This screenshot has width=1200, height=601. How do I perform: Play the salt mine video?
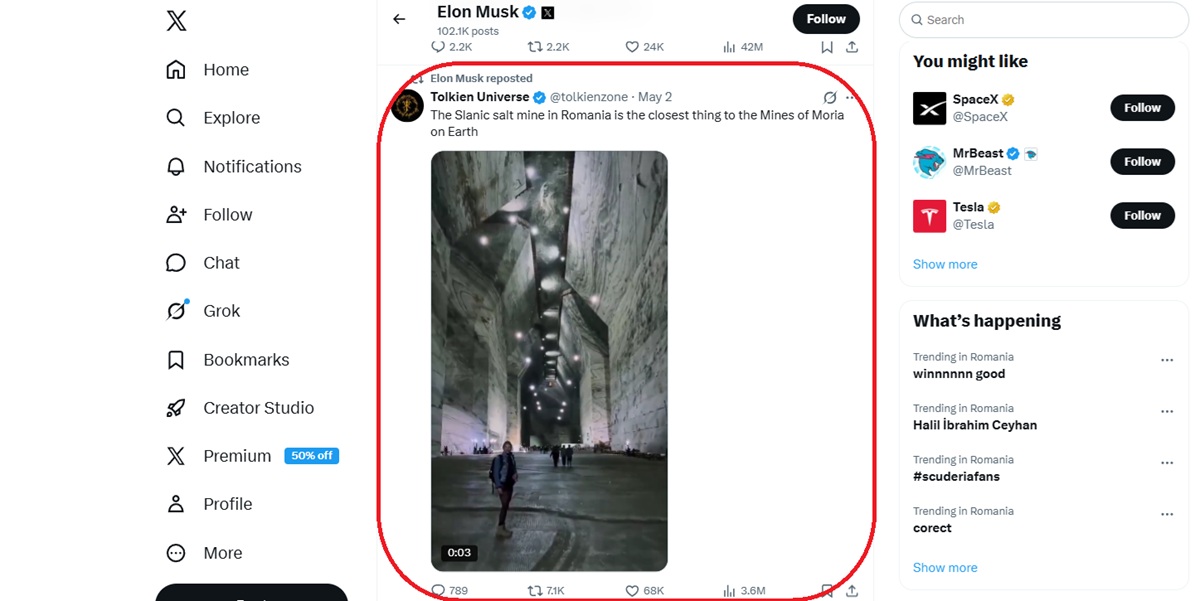click(x=549, y=361)
